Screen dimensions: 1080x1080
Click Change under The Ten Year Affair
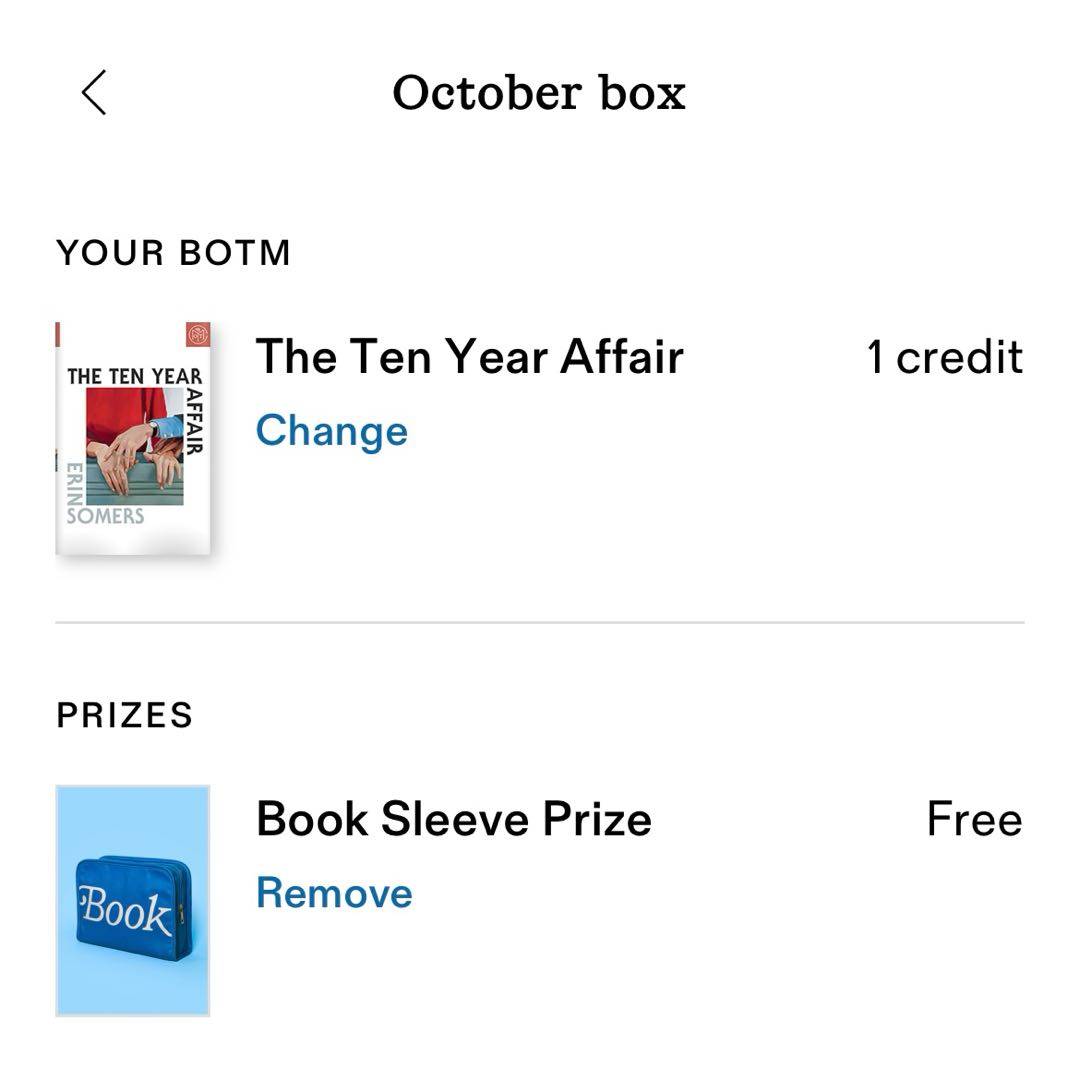(331, 431)
